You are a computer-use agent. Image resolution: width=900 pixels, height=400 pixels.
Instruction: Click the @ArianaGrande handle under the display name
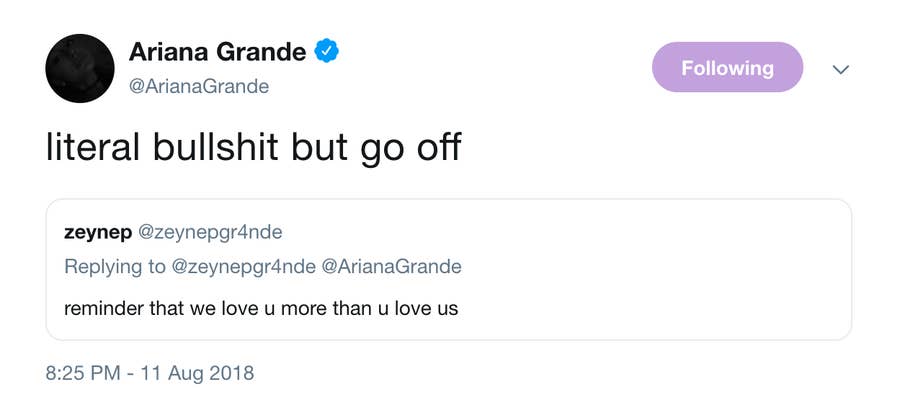pyautogui.click(x=199, y=86)
